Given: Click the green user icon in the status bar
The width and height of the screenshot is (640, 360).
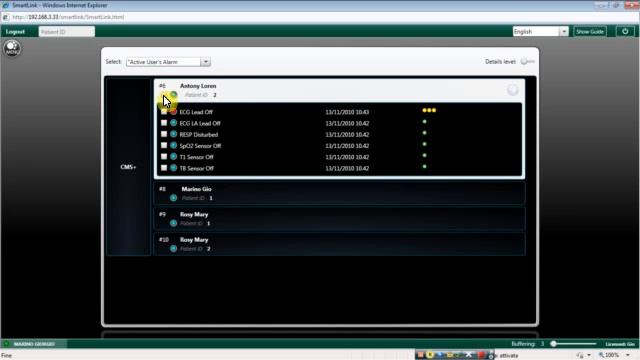Looking at the screenshot, I should coord(6,344).
